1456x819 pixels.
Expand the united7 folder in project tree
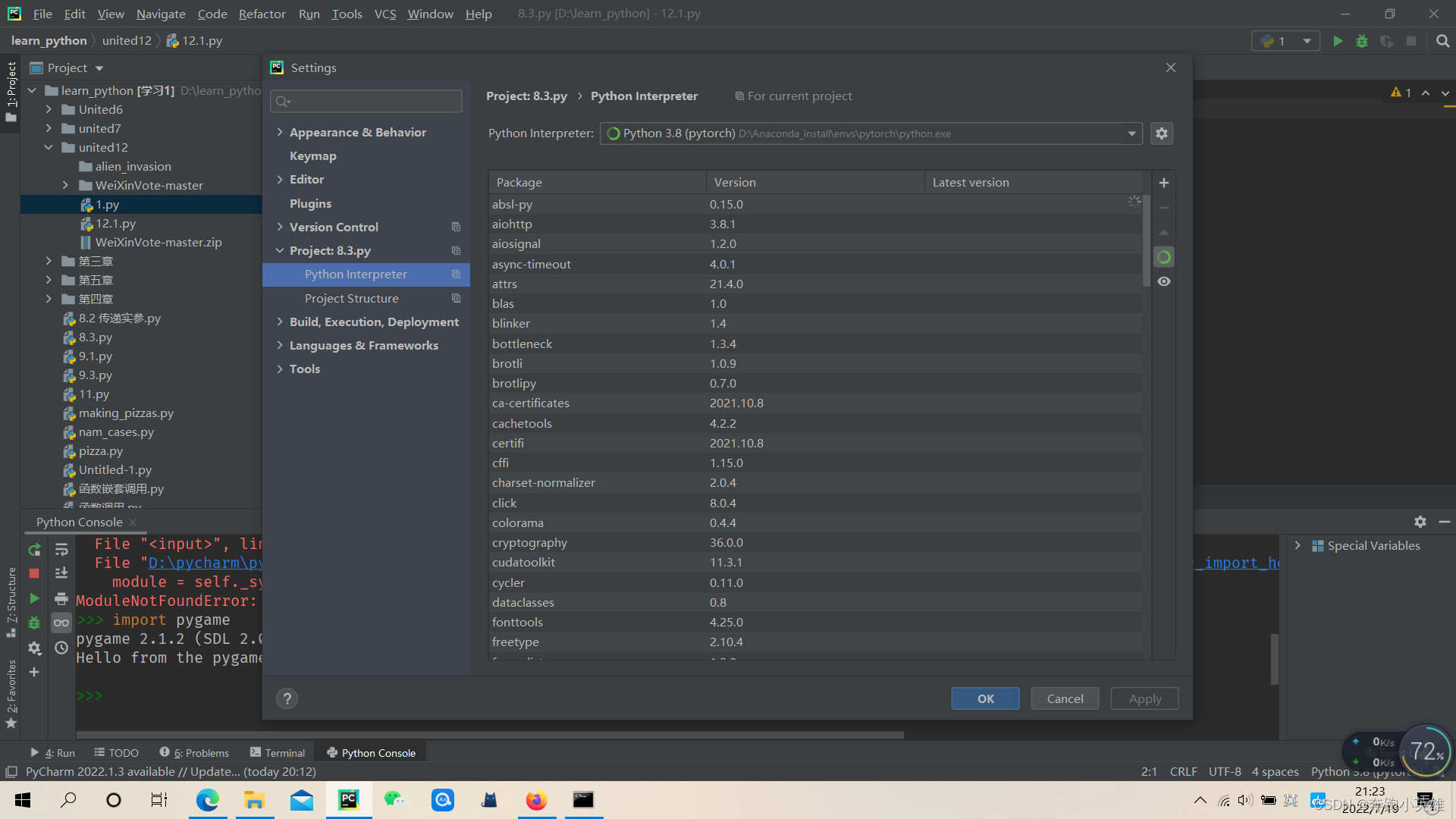pyautogui.click(x=49, y=128)
